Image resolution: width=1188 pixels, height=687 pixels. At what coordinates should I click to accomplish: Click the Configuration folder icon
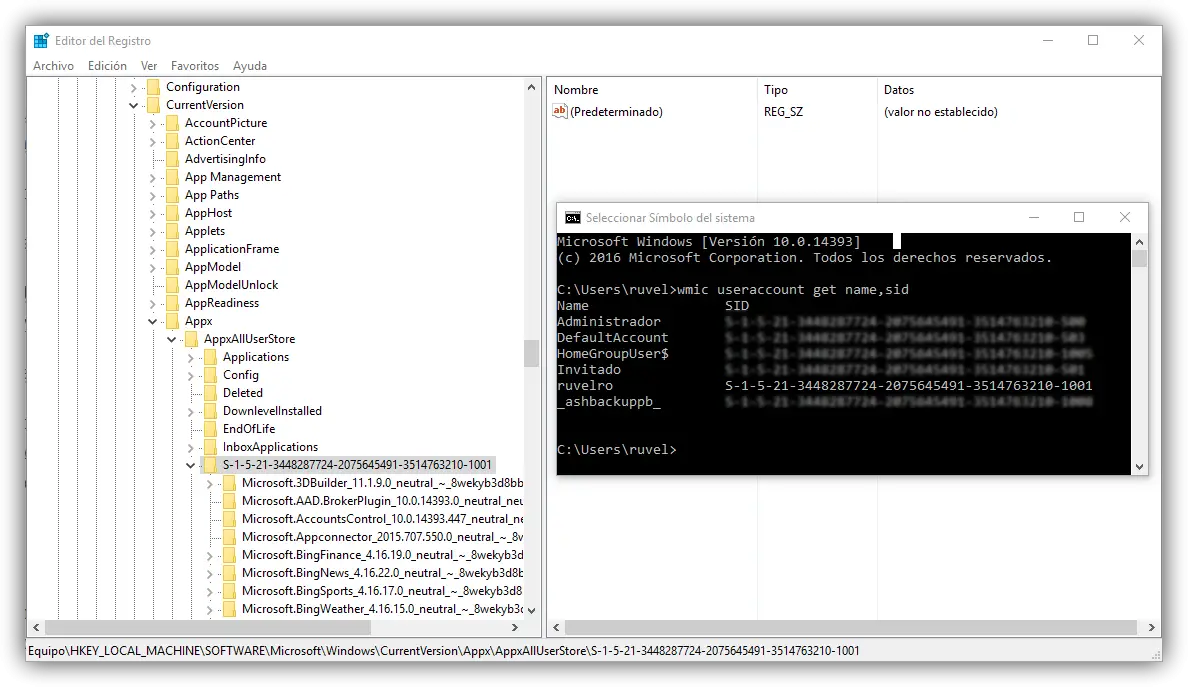(x=153, y=87)
